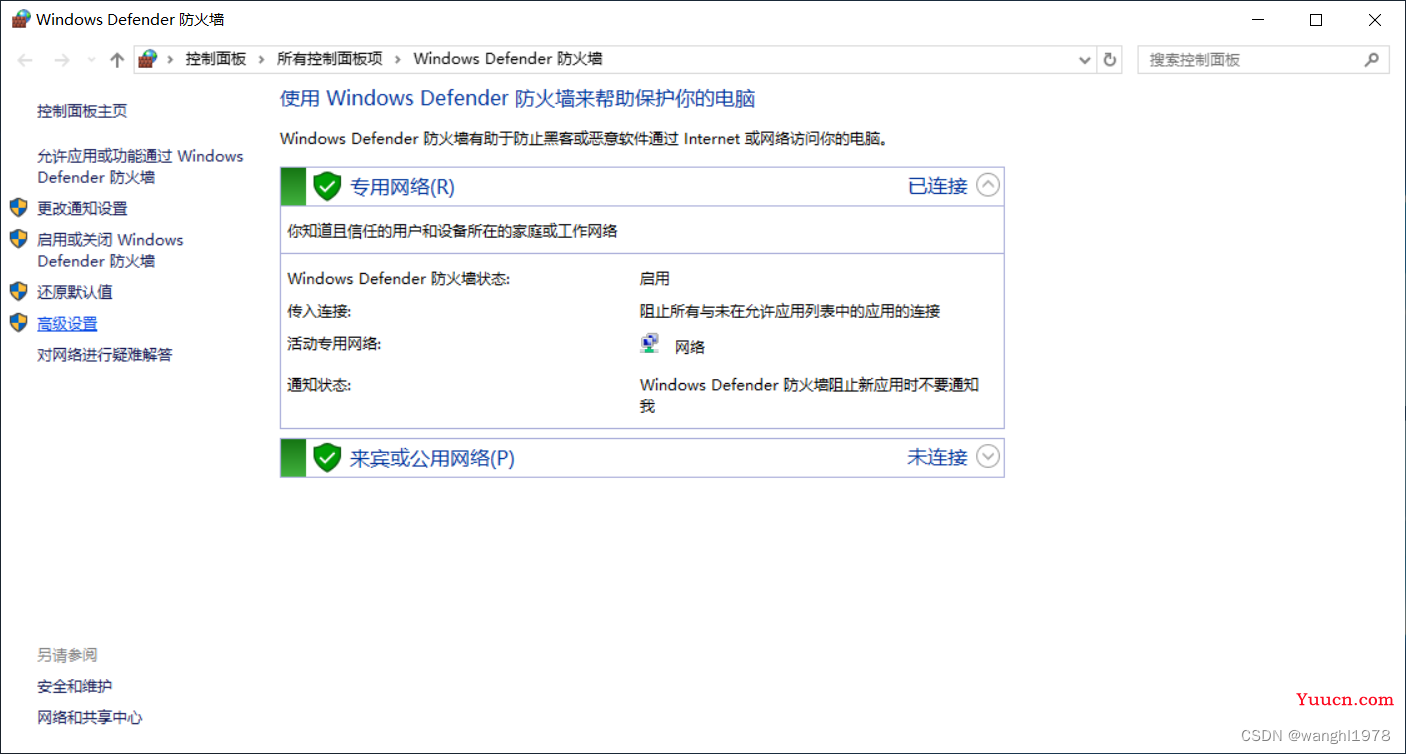Click shield icon beside 更改通知设置

click(x=18, y=208)
